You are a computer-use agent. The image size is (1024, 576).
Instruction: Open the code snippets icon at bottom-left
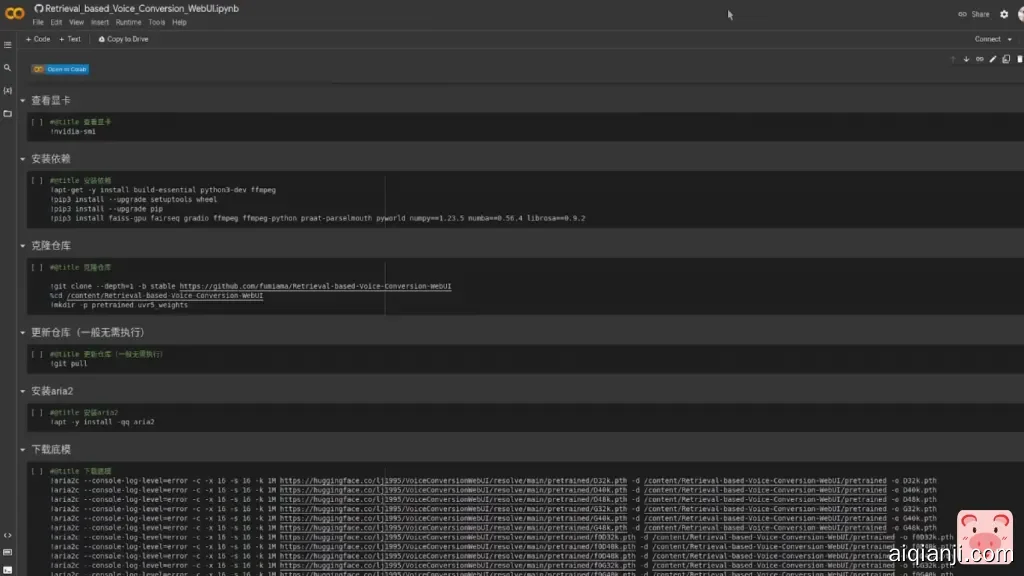[x=8, y=536]
